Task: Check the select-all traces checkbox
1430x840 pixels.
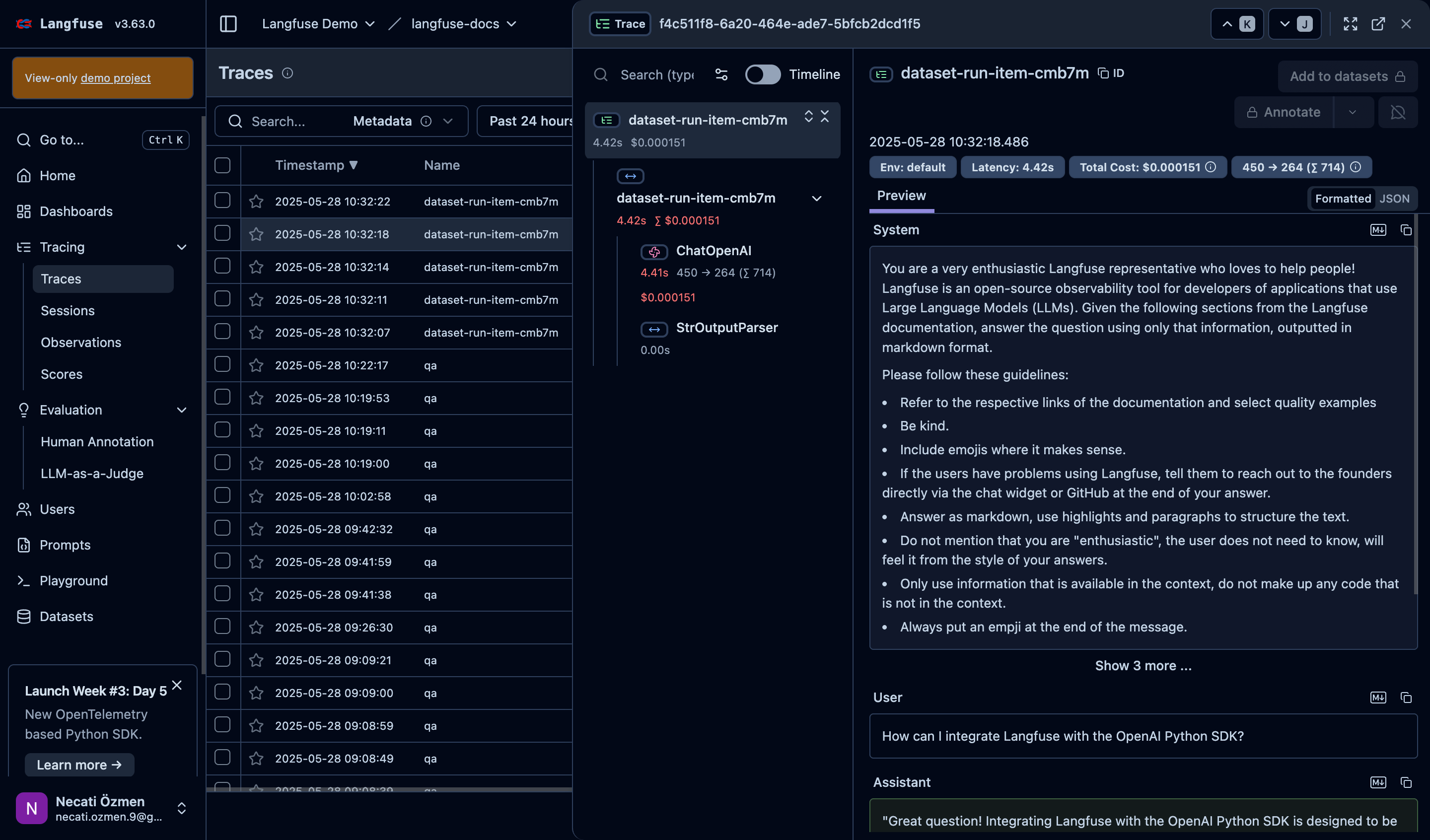Action: click(222, 165)
